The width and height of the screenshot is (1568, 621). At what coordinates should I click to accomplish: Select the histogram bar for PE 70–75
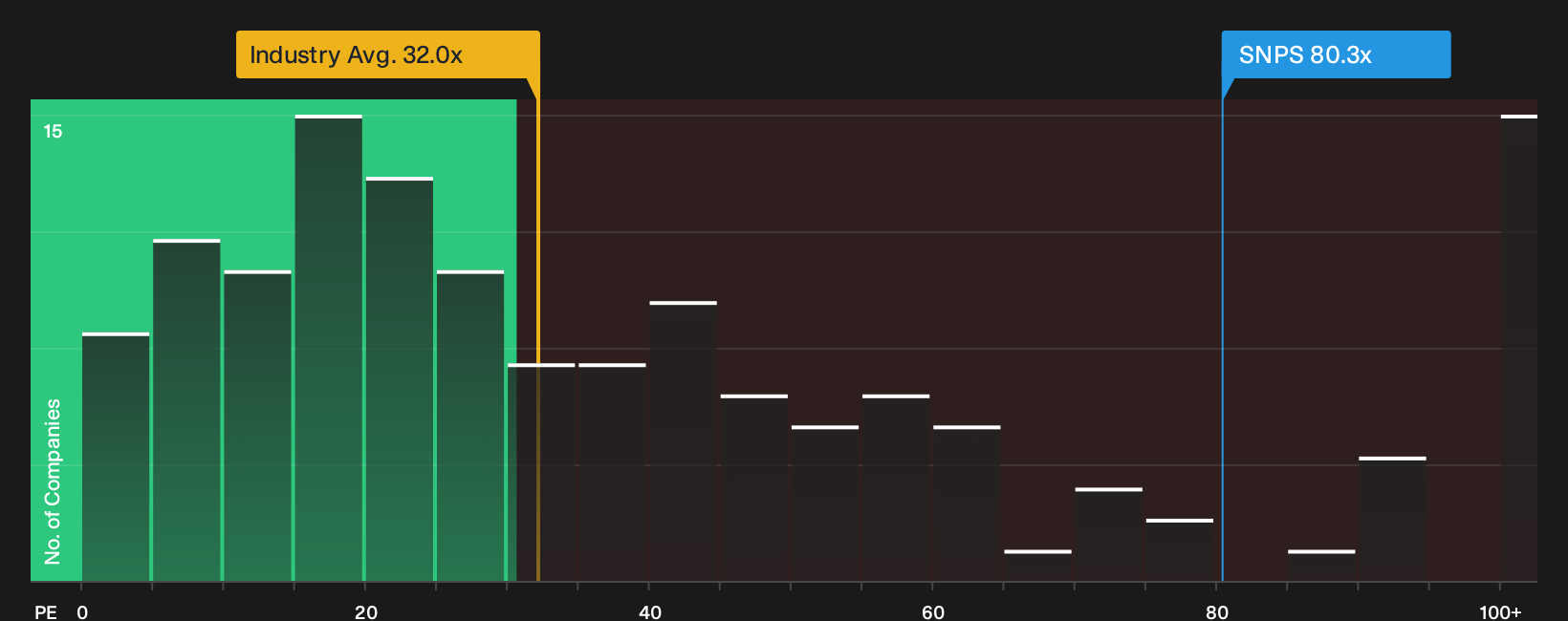point(1109,534)
